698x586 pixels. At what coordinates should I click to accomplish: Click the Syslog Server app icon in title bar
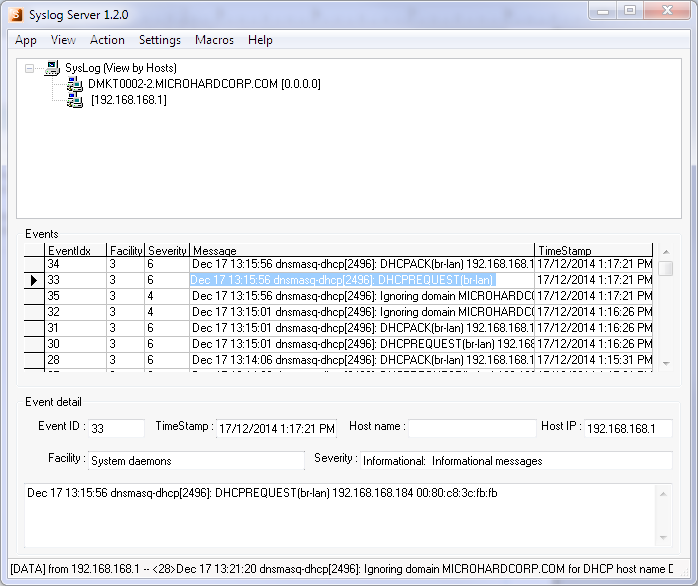pyautogui.click(x=16, y=14)
